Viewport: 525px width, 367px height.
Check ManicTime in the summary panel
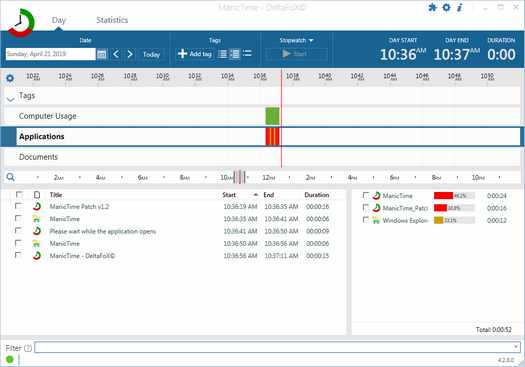click(x=366, y=195)
